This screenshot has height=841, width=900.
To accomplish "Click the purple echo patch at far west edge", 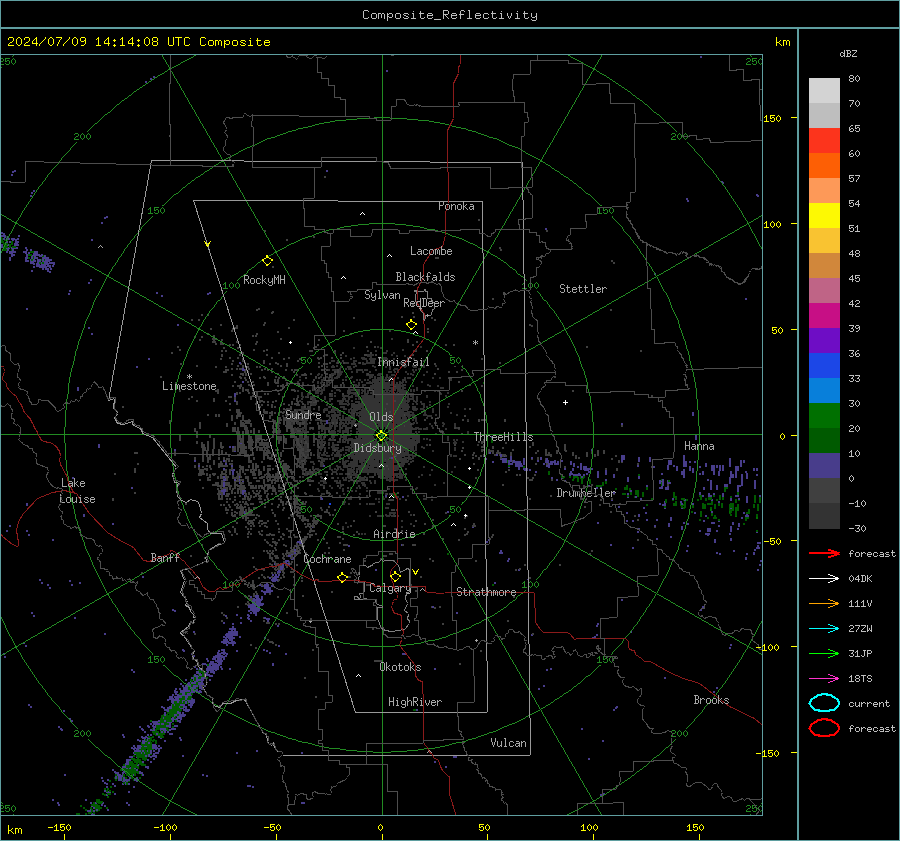I will click(28, 253).
